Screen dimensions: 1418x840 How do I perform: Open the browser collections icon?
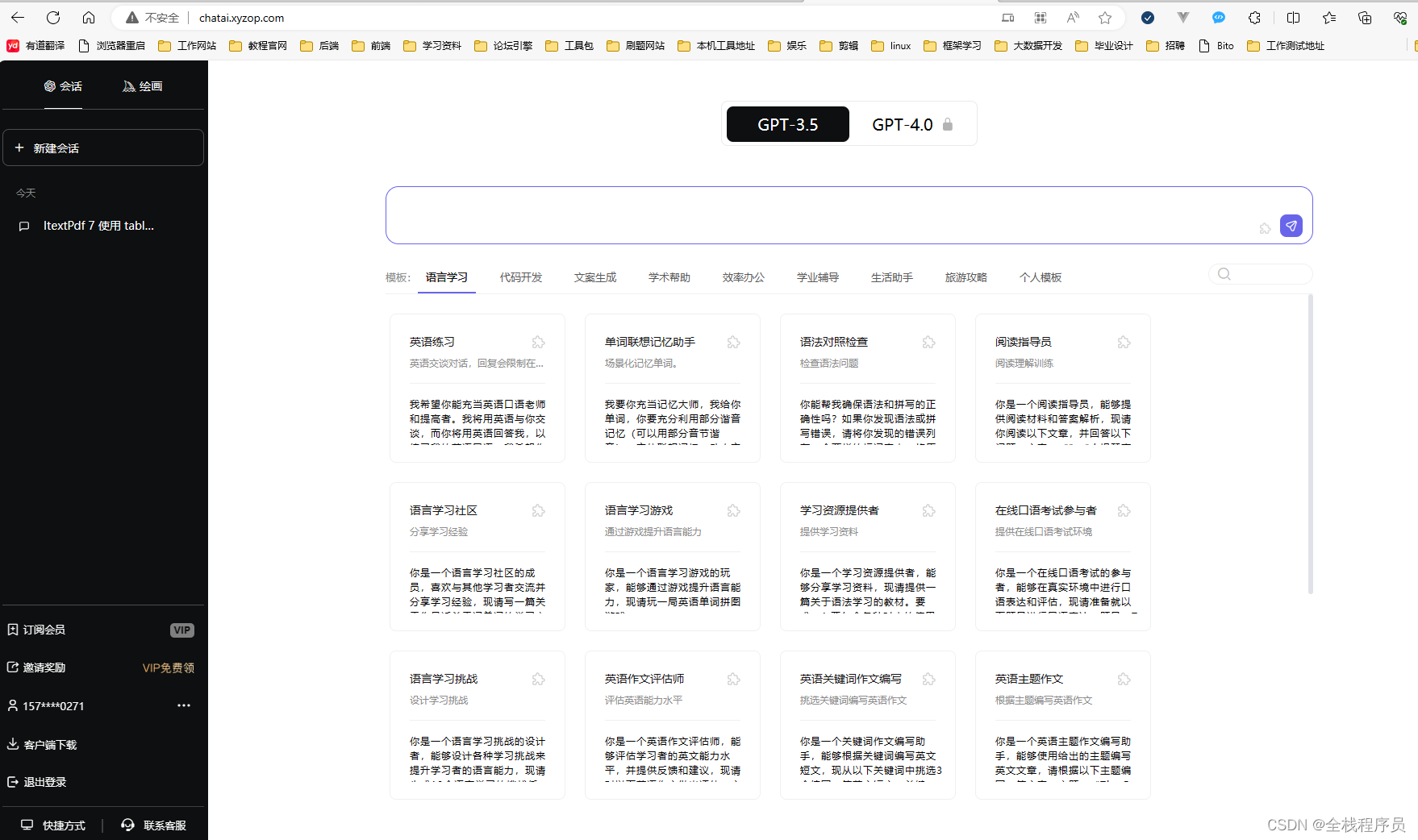coord(1365,18)
